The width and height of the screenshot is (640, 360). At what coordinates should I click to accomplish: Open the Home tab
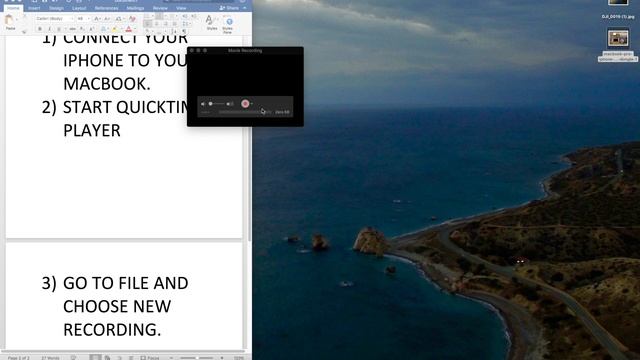point(13,8)
